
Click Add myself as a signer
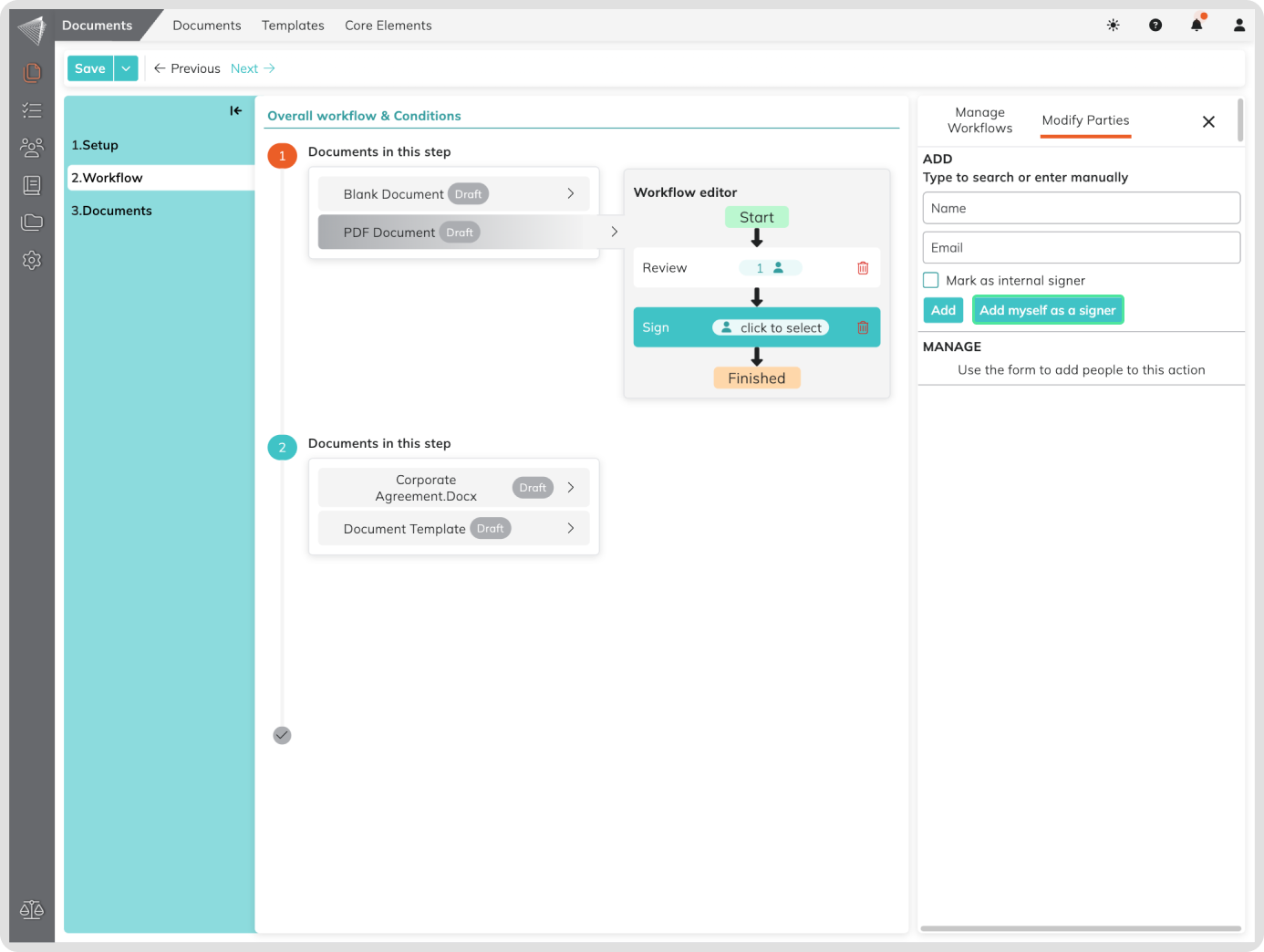(x=1047, y=310)
